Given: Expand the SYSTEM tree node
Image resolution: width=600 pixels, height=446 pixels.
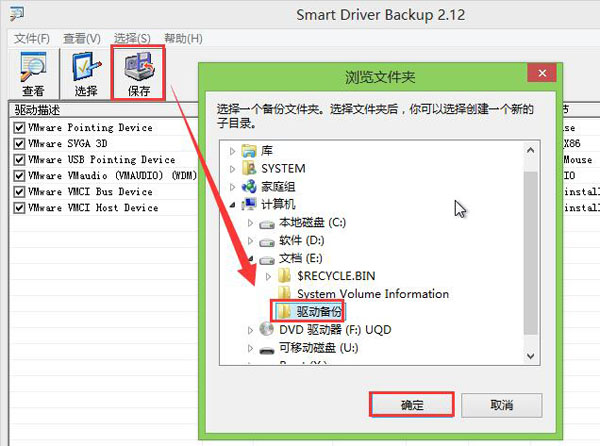Looking at the screenshot, I should coord(232,169).
